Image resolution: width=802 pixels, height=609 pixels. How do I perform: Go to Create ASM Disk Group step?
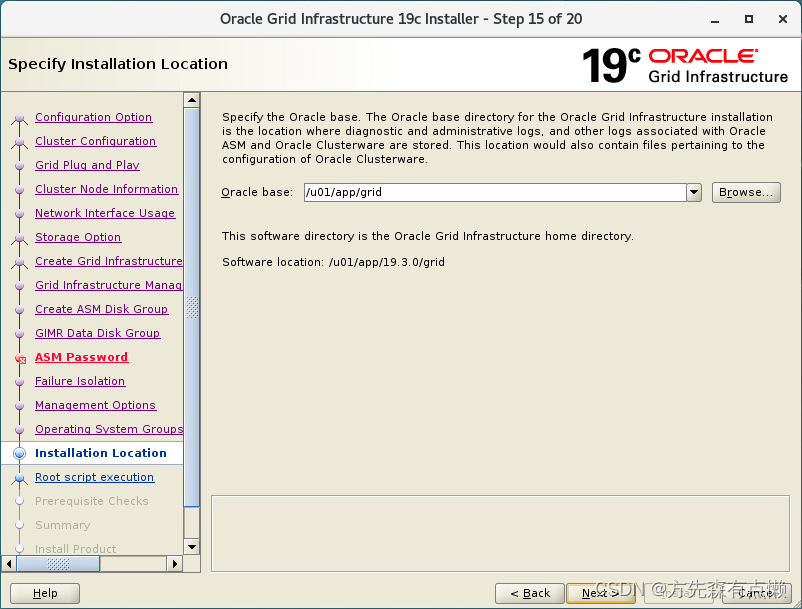click(101, 309)
